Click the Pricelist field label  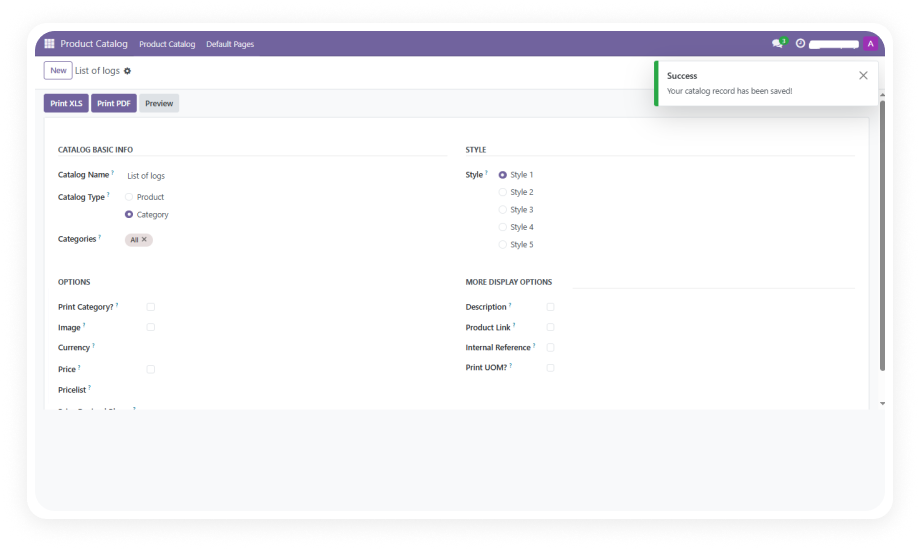tap(72, 390)
